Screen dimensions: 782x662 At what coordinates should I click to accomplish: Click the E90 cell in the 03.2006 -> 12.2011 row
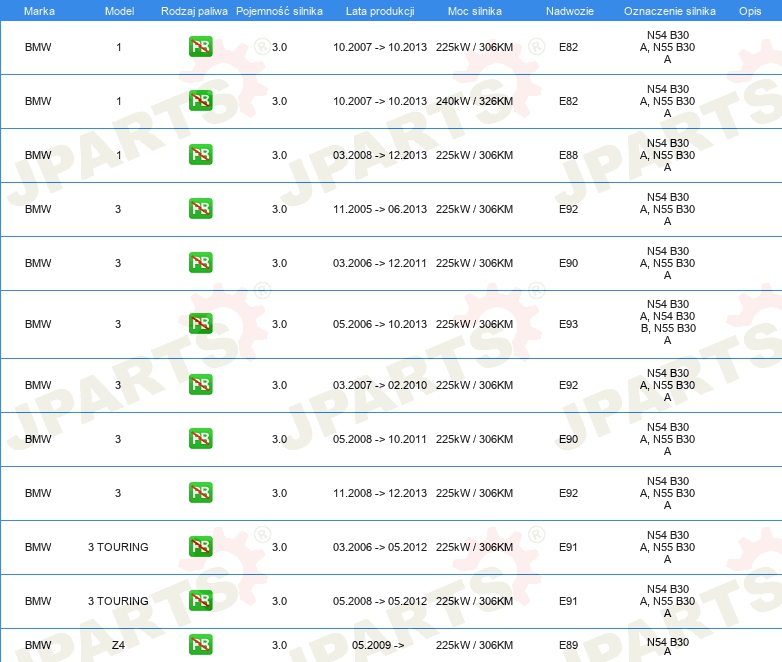[568, 263]
